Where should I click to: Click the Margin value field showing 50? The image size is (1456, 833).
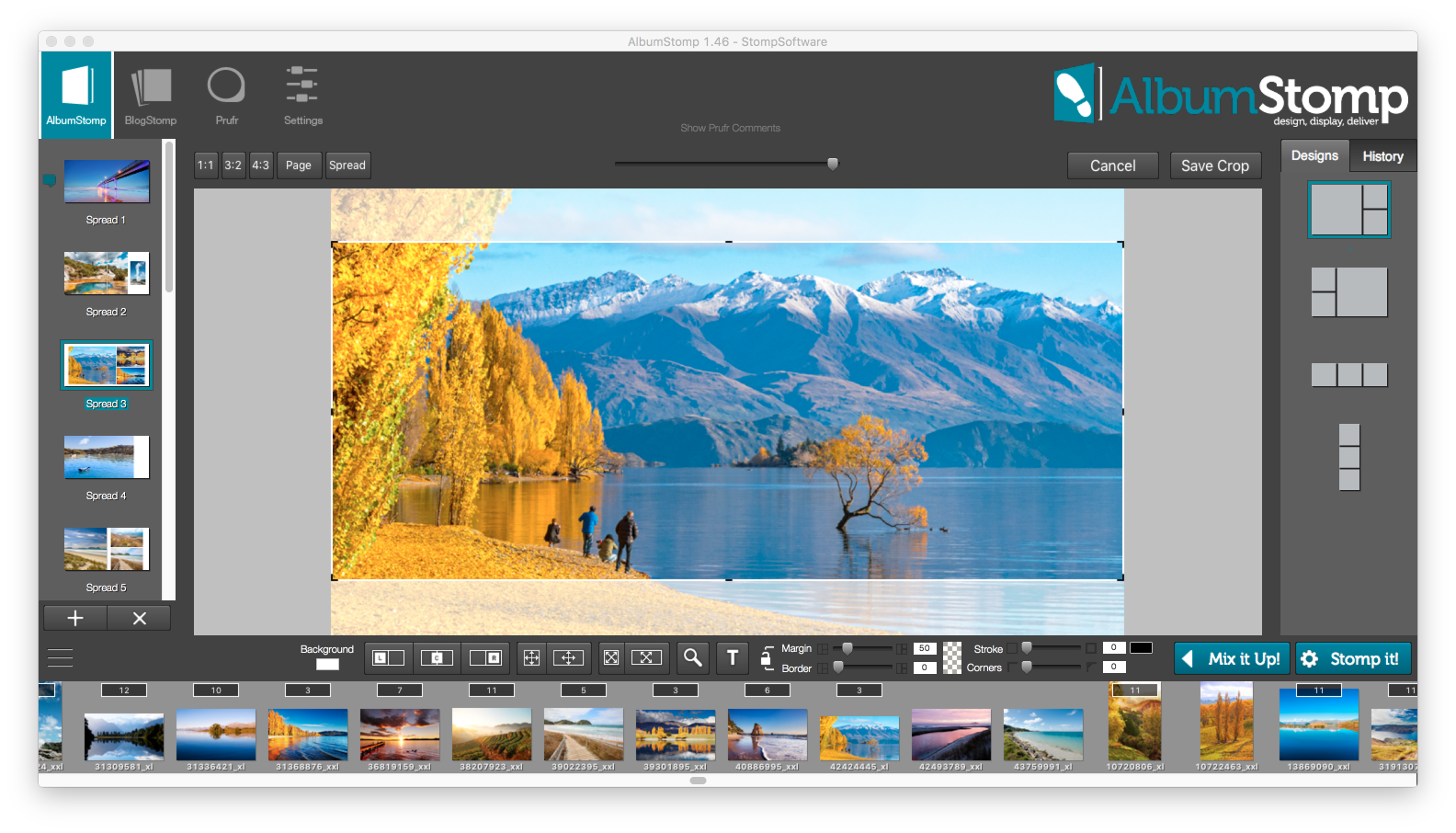pos(925,648)
